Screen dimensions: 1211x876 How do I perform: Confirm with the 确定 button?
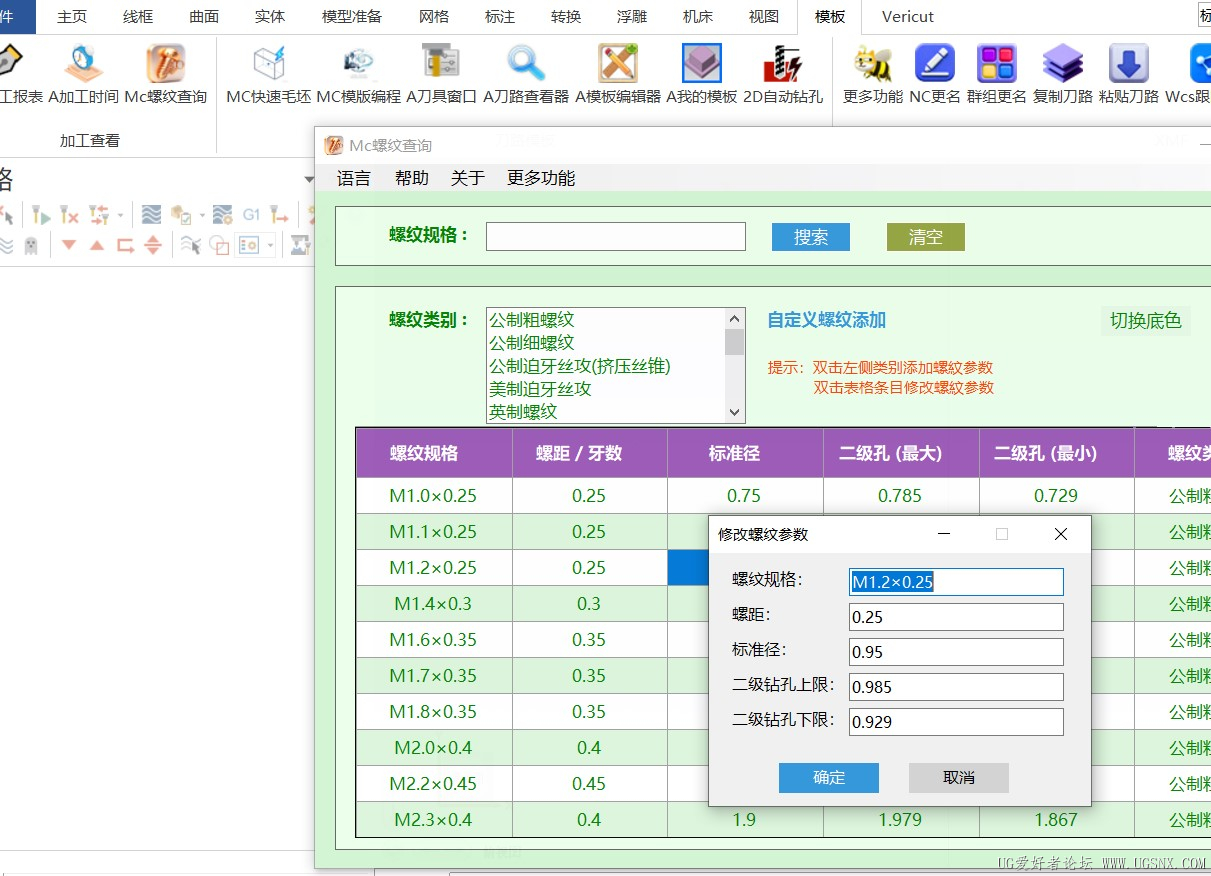pos(829,778)
